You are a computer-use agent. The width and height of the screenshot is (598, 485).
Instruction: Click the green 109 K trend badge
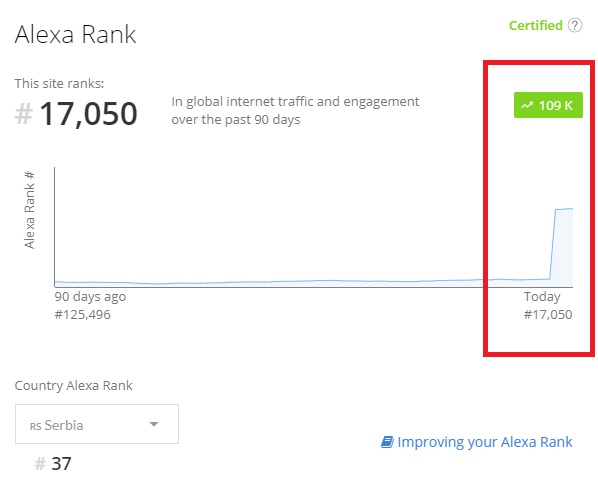coord(548,105)
